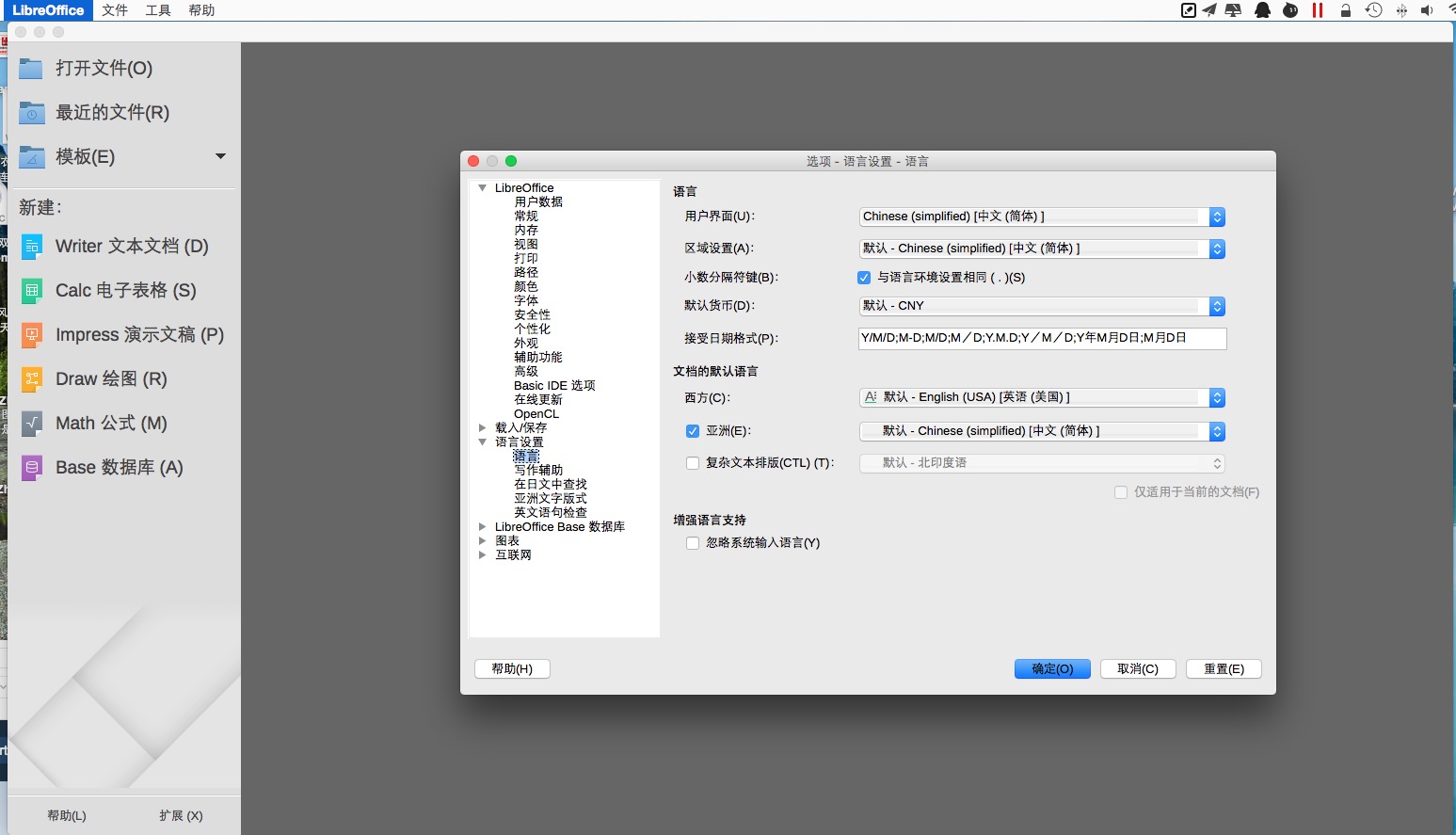The image size is (1456, 835).
Task: Toggle 与语言环境设置相同 decimal separator checkbox
Action: point(864,278)
